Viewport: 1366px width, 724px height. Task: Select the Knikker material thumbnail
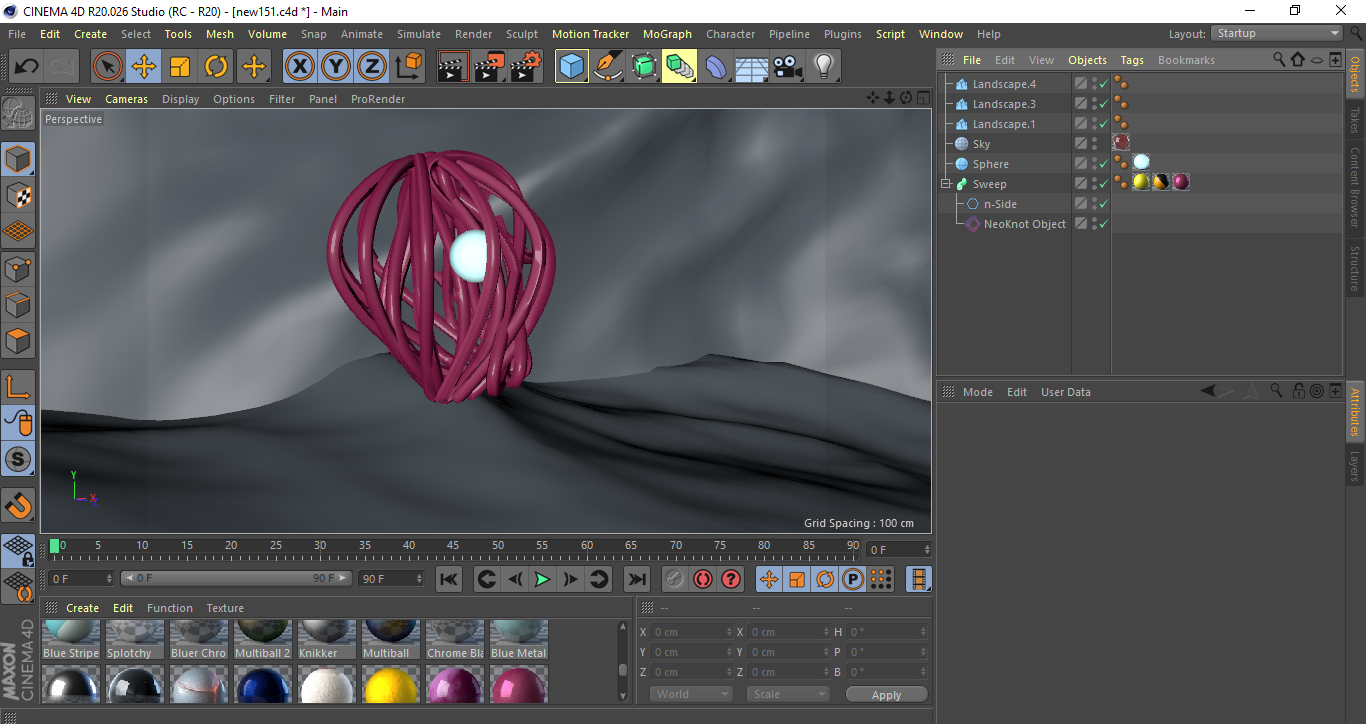click(x=326, y=640)
